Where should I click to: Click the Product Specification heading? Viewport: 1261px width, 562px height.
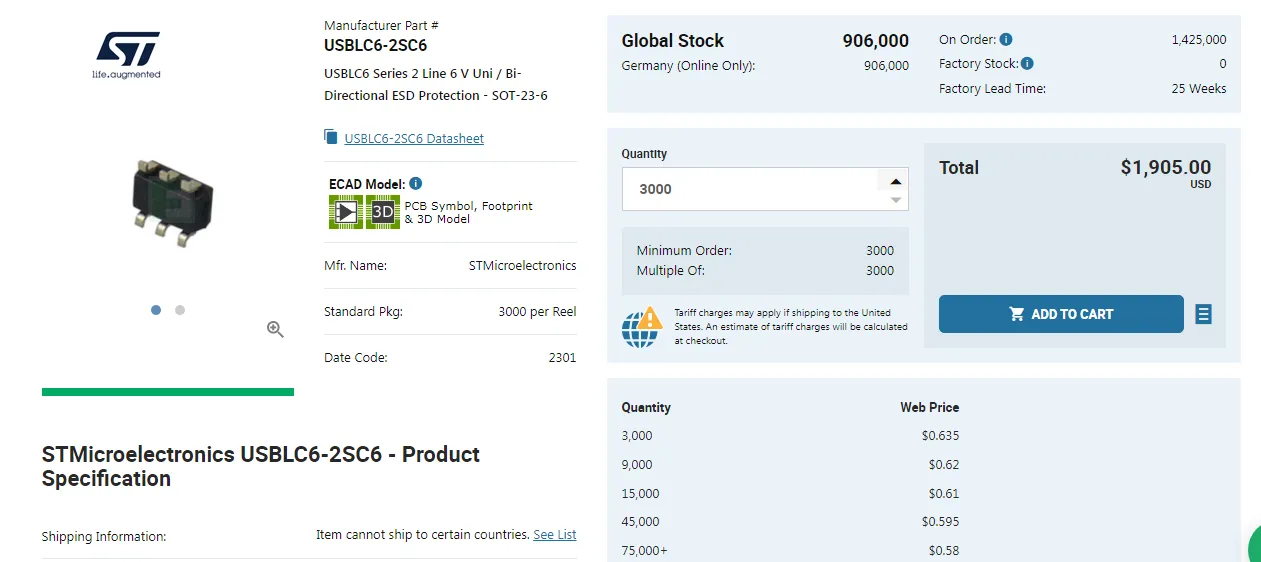[260, 466]
